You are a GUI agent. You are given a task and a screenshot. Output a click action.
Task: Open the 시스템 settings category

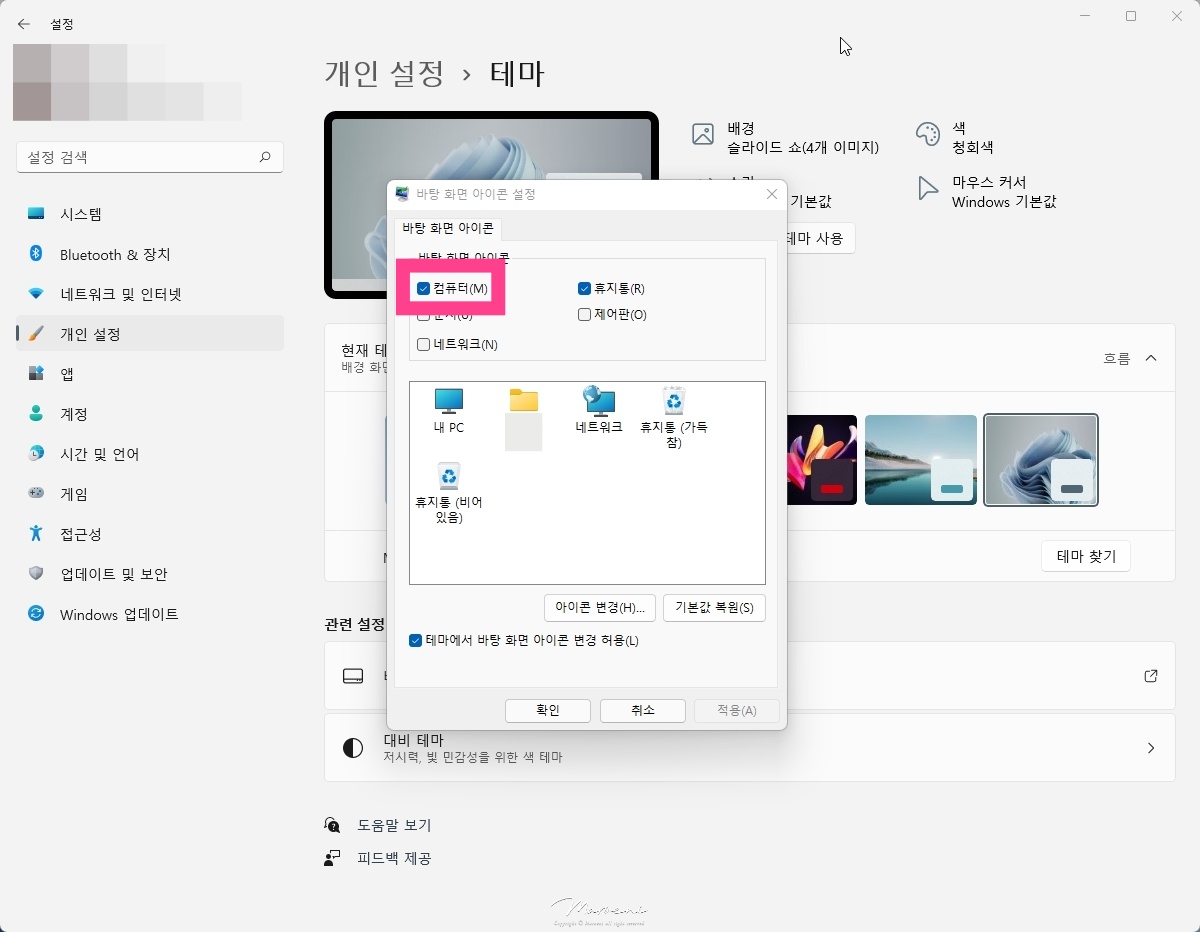[x=150, y=214]
